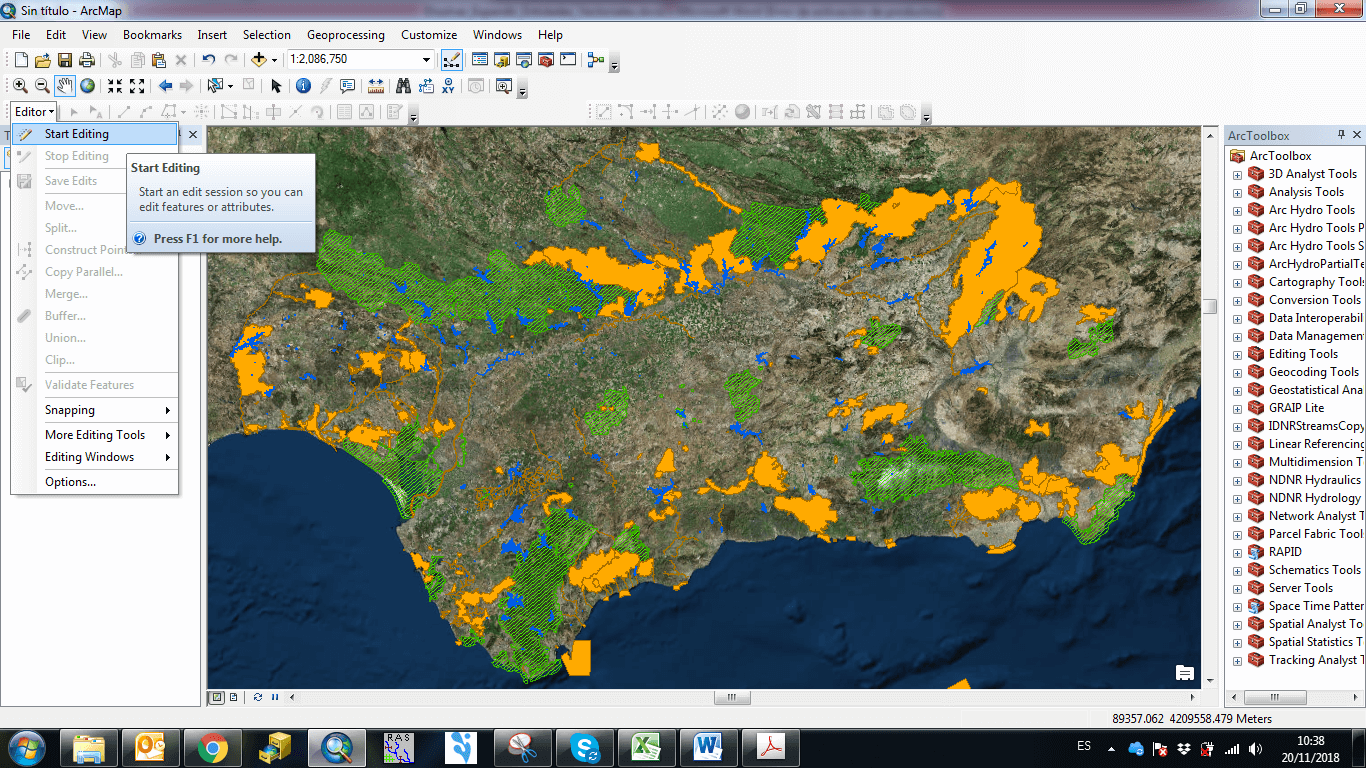The width and height of the screenshot is (1366, 768).
Task: Expand the Conversion Tools toolbox node
Action: pos(1237,300)
